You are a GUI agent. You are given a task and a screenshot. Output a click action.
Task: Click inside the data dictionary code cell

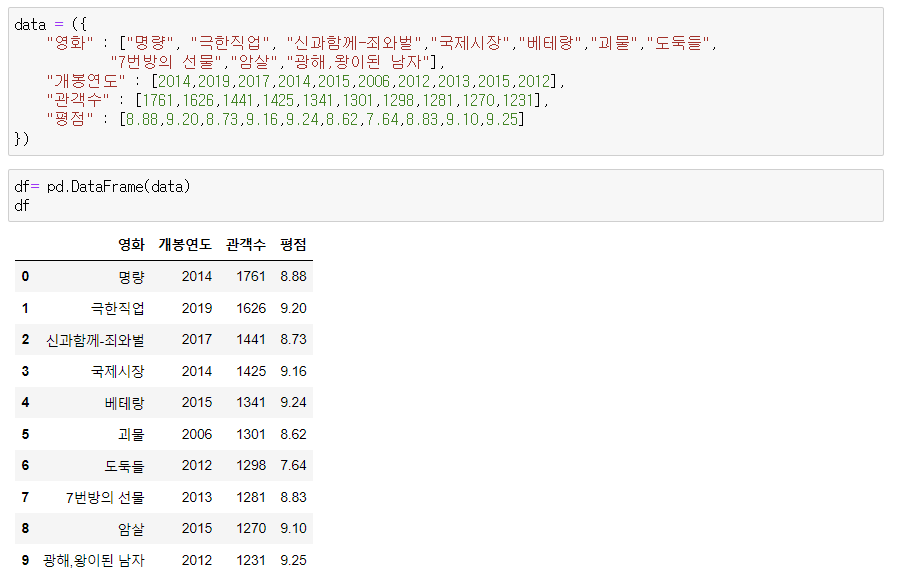446,81
